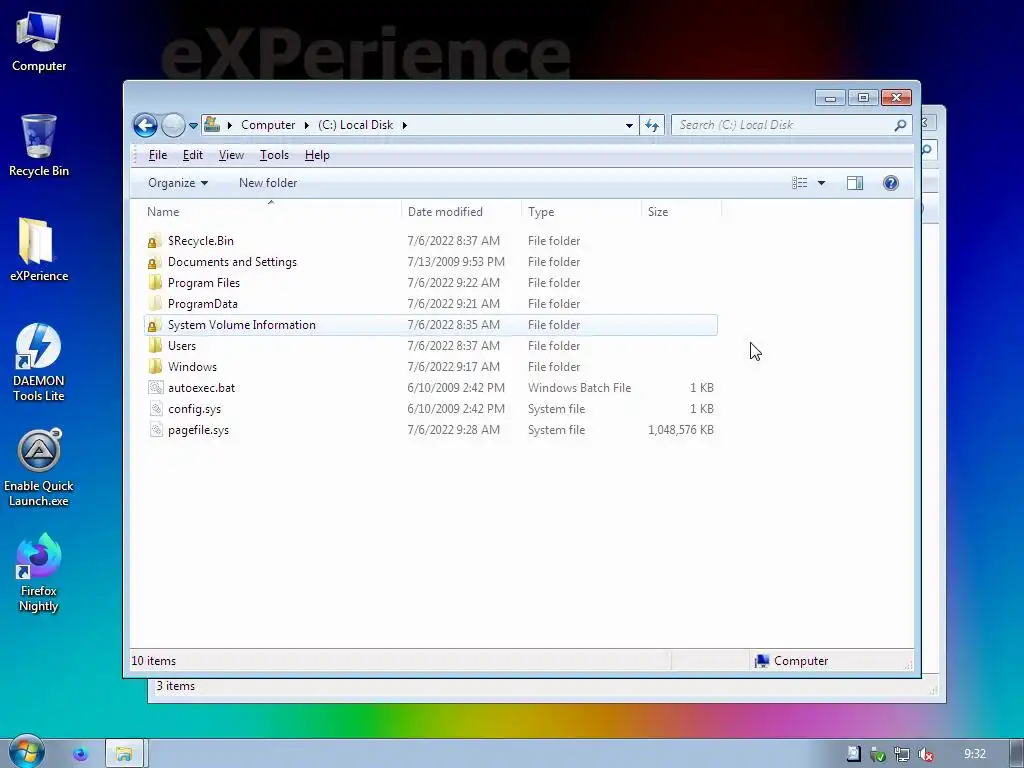Screen dimensions: 1024x768
Task: Click the taskbar clock showing 9:32
Action: point(975,754)
